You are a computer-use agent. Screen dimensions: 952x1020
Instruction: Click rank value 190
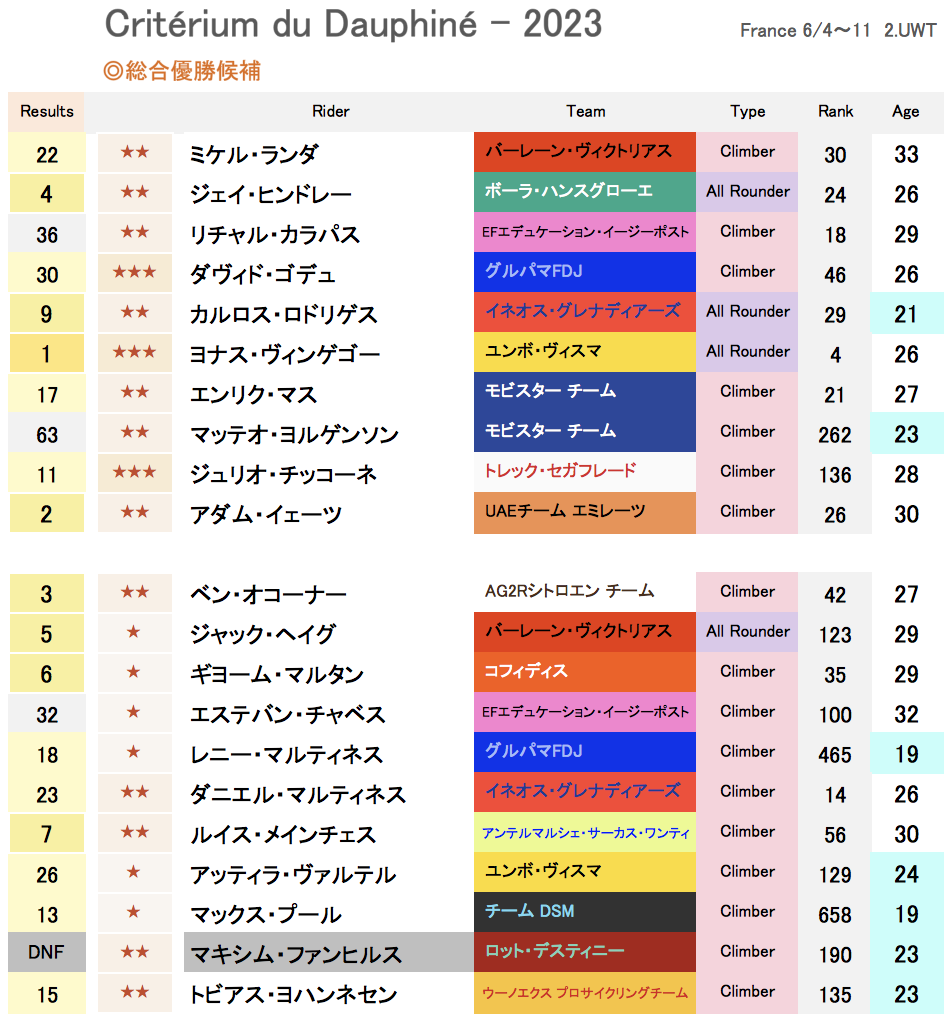(x=835, y=954)
